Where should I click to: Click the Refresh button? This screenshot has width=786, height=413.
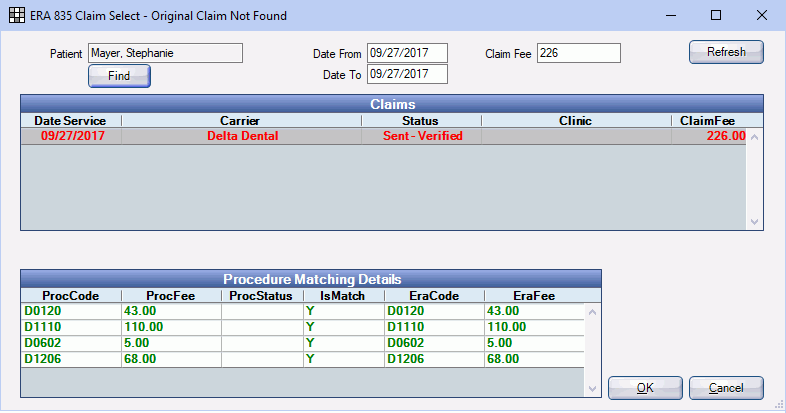(x=726, y=52)
